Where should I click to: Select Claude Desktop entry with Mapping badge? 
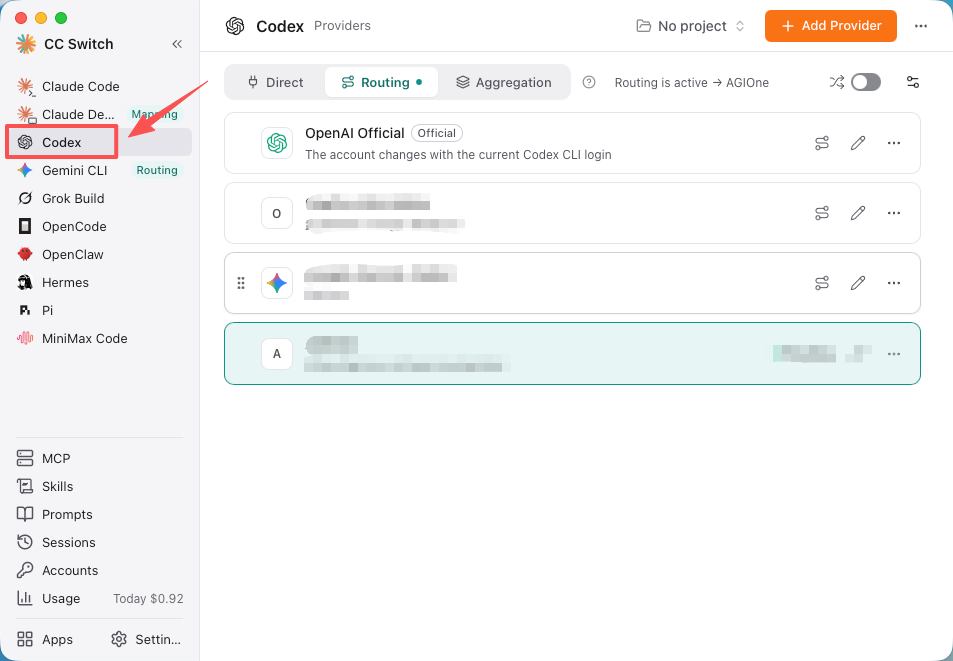[99, 114]
